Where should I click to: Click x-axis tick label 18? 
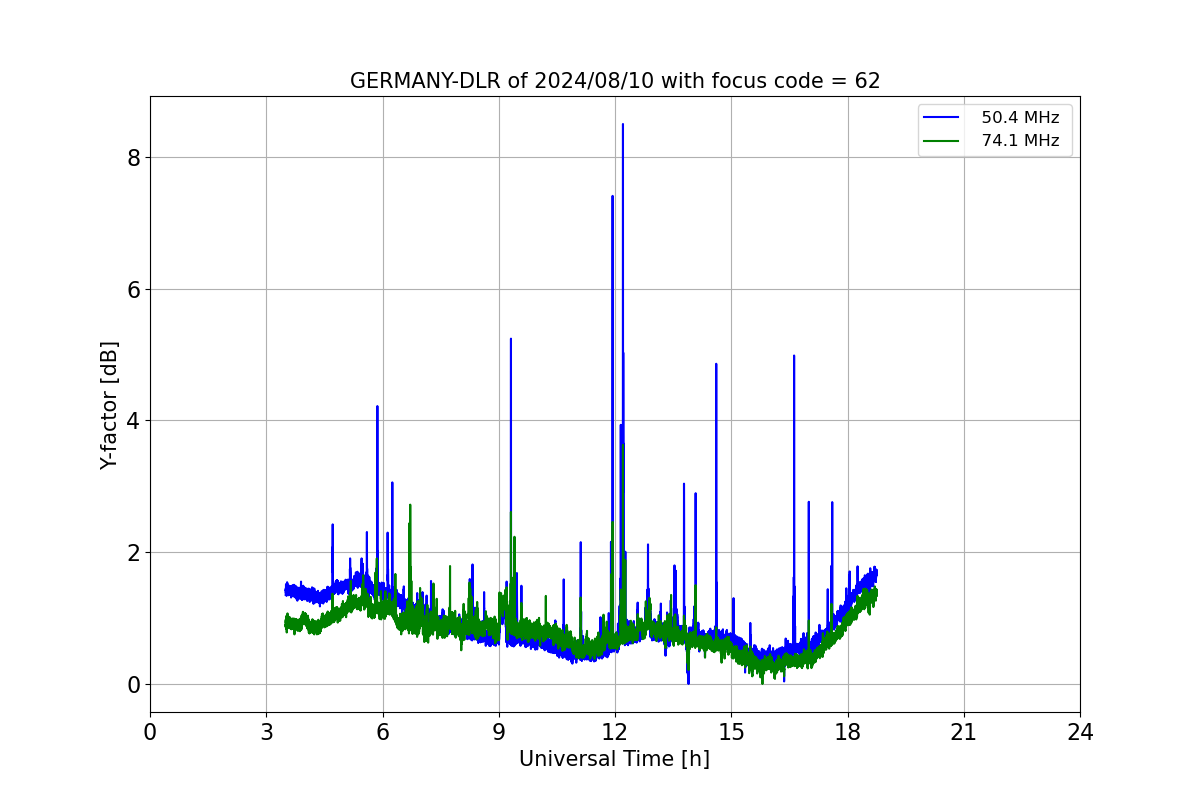(x=848, y=732)
